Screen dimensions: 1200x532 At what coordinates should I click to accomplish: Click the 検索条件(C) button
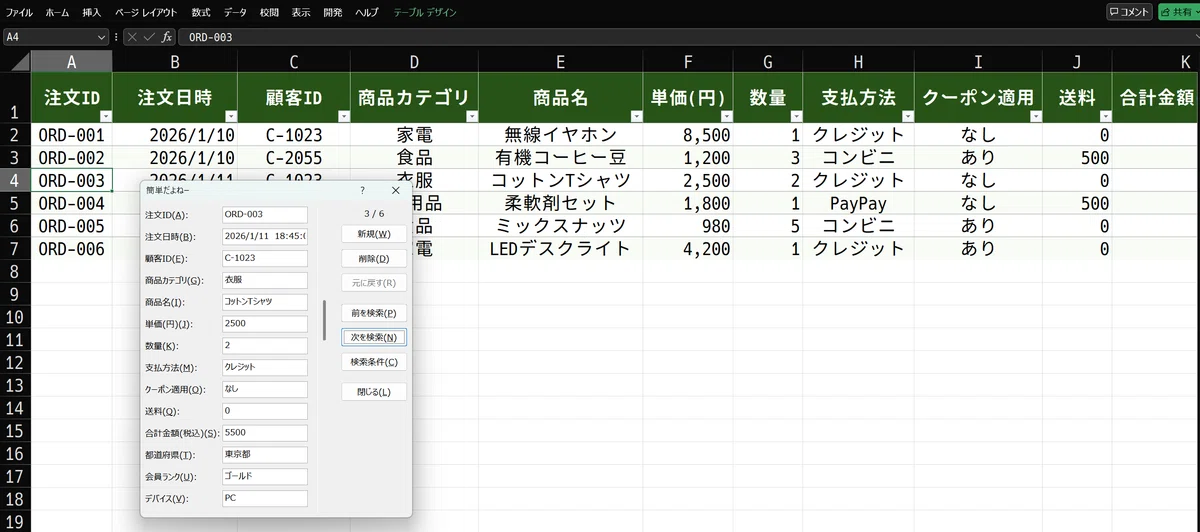click(374, 361)
